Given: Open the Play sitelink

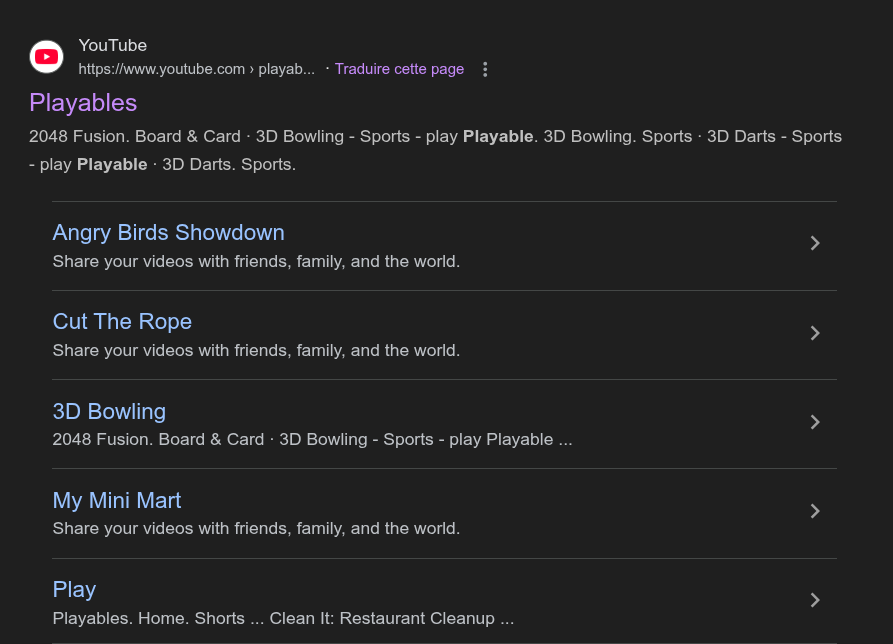Looking at the screenshot, I should (x=74, y=590).
